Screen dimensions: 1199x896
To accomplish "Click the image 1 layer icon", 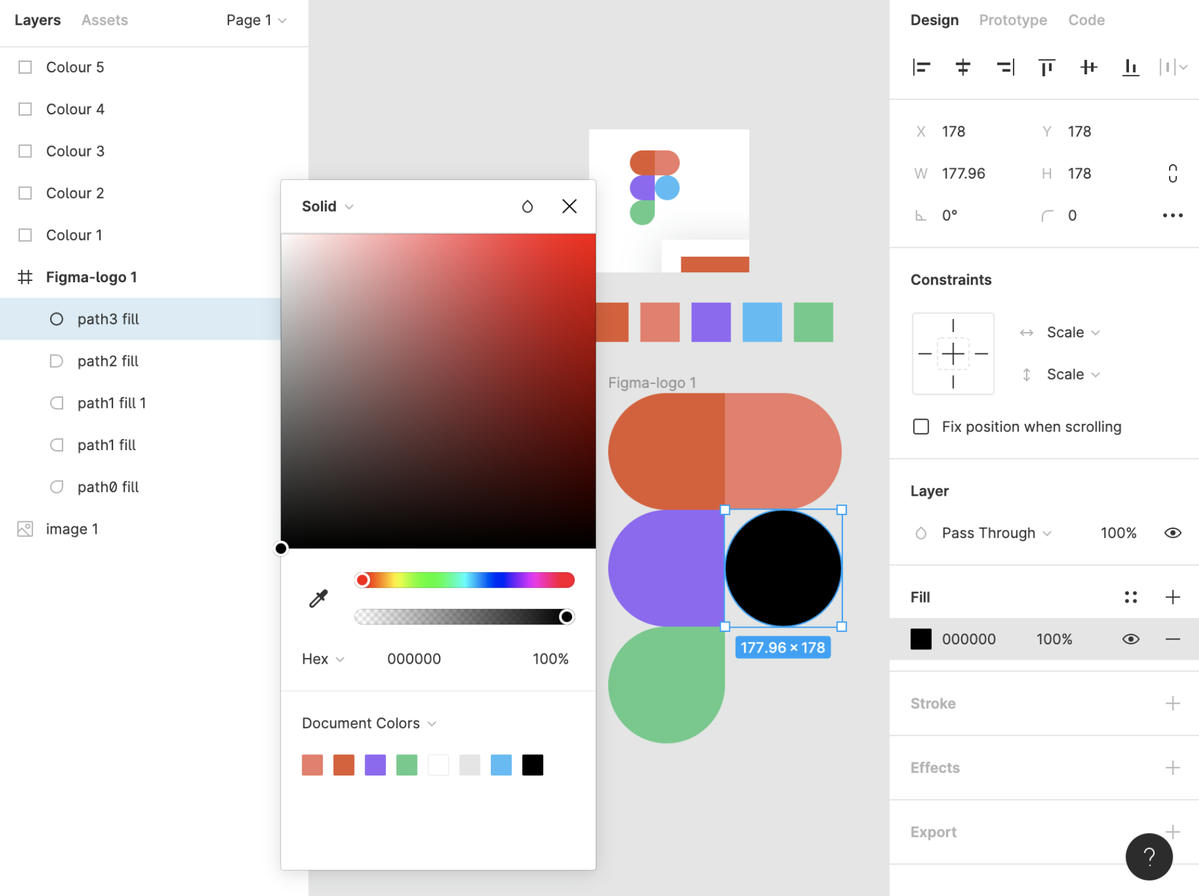I will pyautogui.click(x=25, y=529).
